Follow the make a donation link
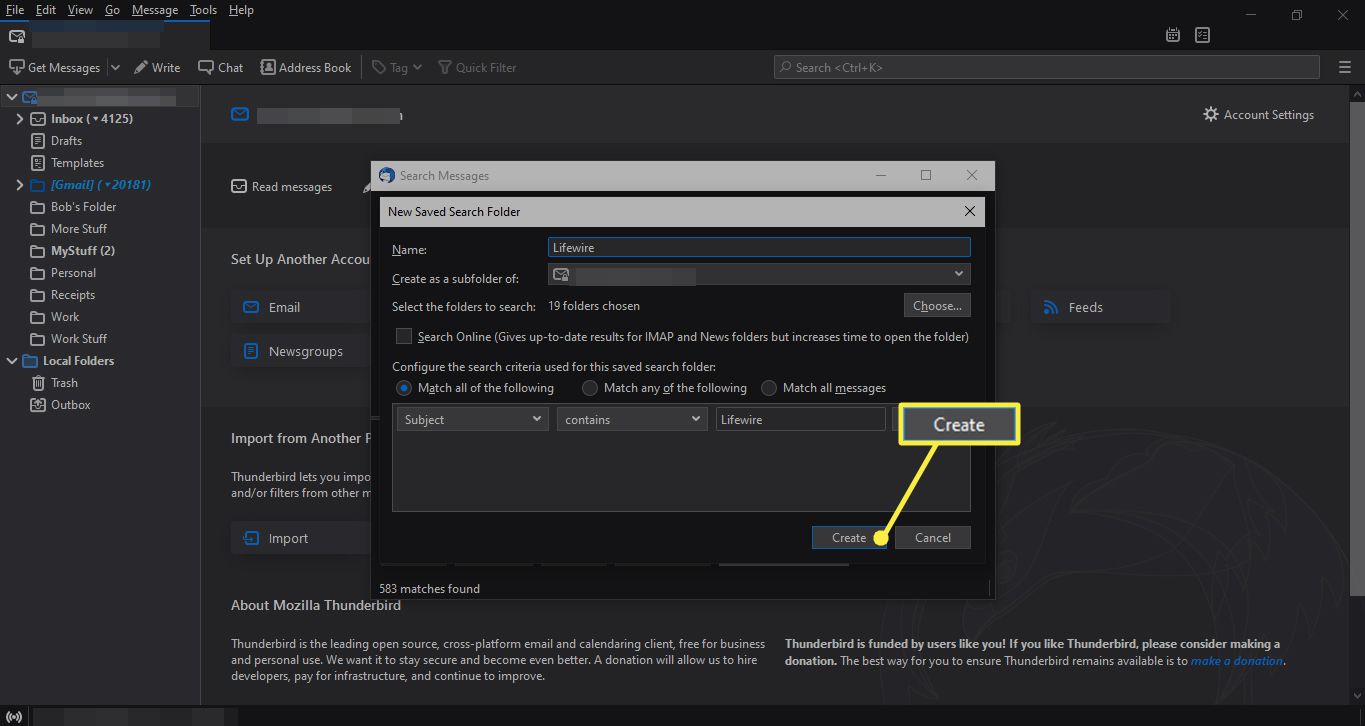This screenshot has width=1365, height=726. pos(1237,661)
